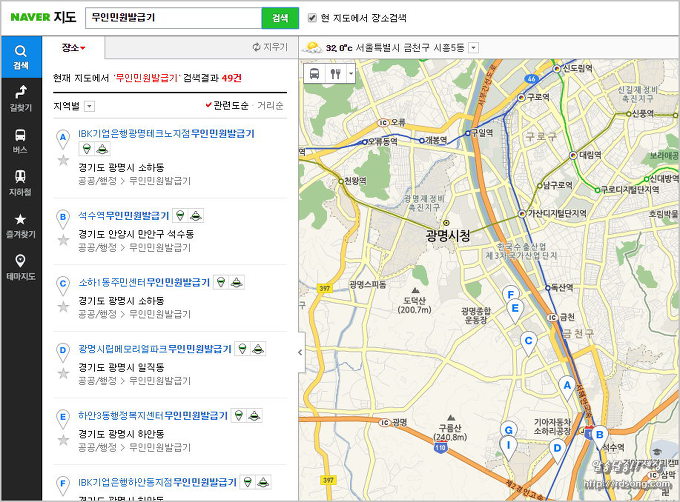Image resolution: width=680 pixels, height=502 pixels.
Task: Click map marker I
Action: [x=508, y=448]
